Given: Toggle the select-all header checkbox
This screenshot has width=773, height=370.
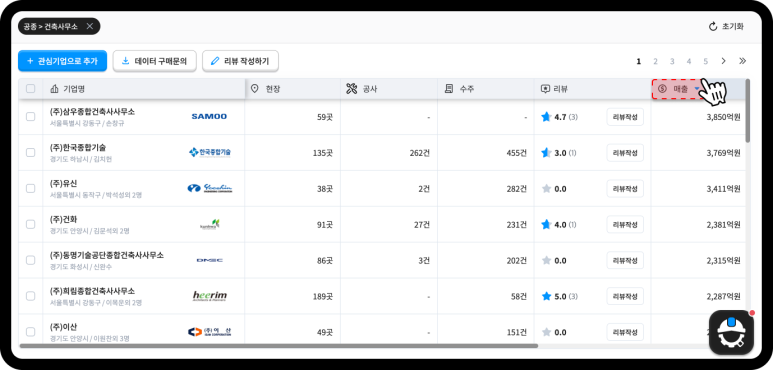Looking at the screenshot, I should pos(31,89).
